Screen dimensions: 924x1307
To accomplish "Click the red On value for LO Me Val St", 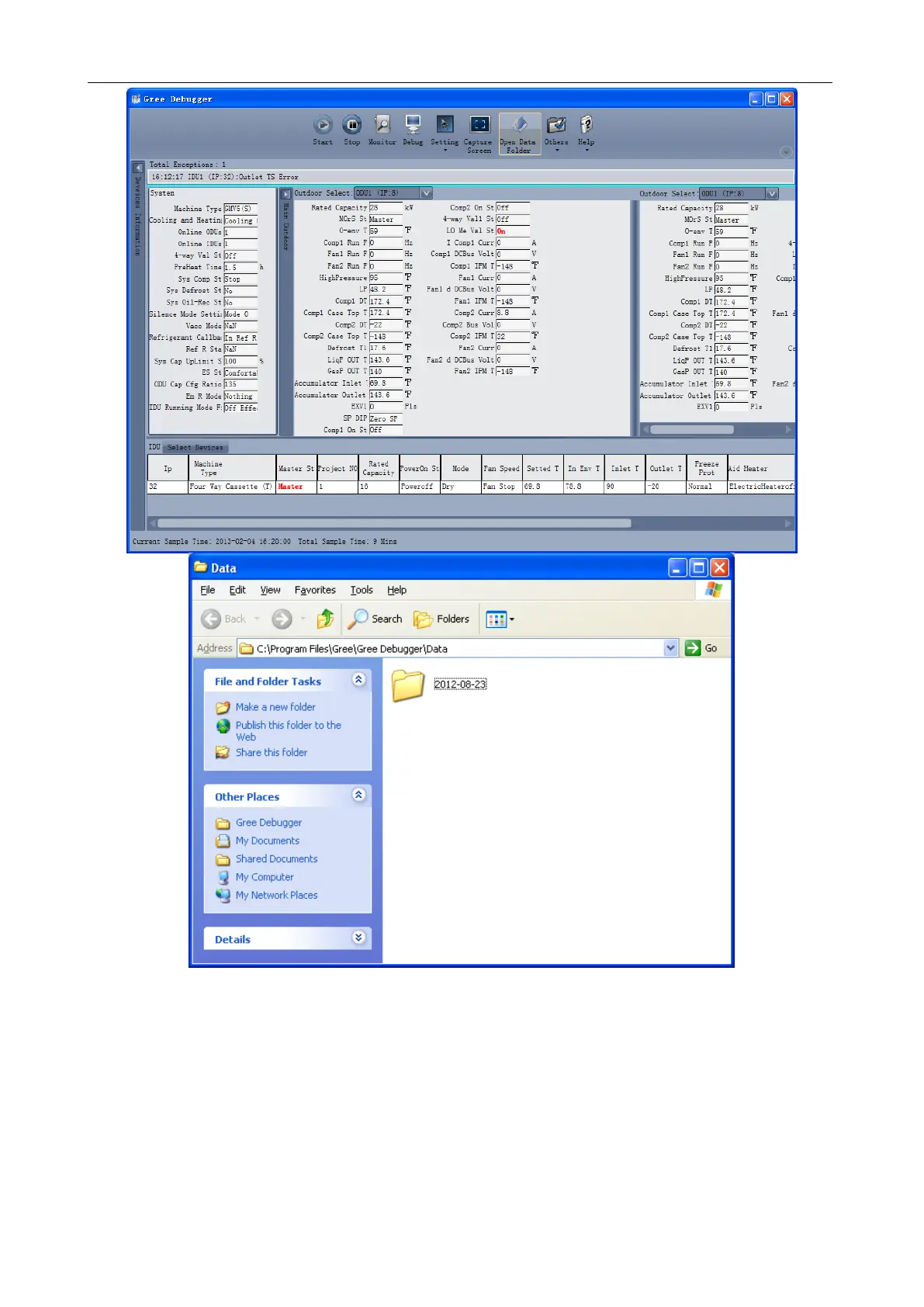I will pyautogui.click(x=513, y=231).
